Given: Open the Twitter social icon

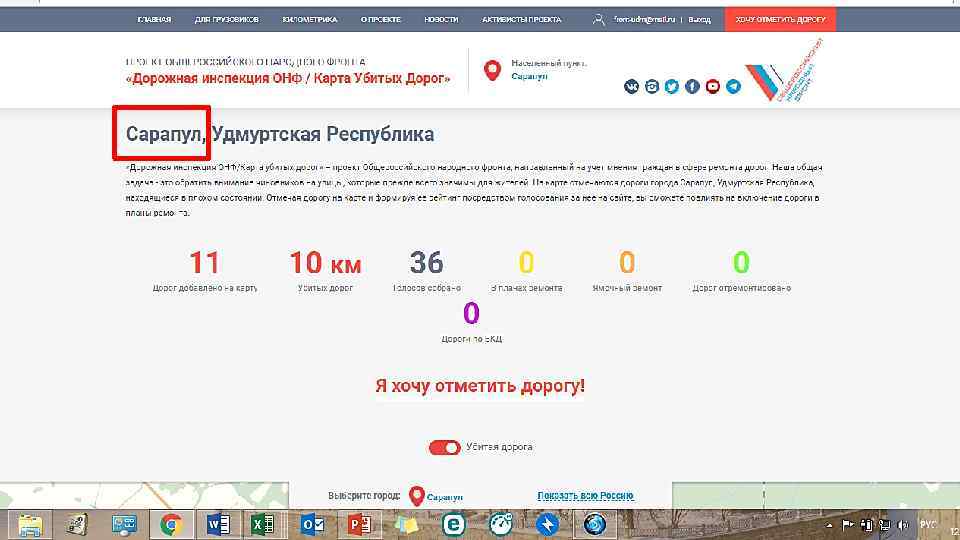Looking at the screenshot, I should pos(672,86).
